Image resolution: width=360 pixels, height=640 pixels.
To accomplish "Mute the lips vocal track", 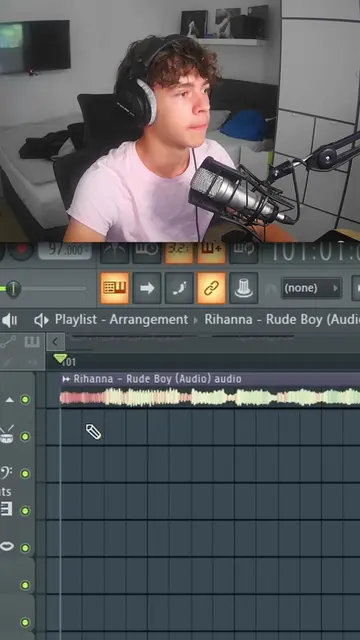I will point(25,548).
